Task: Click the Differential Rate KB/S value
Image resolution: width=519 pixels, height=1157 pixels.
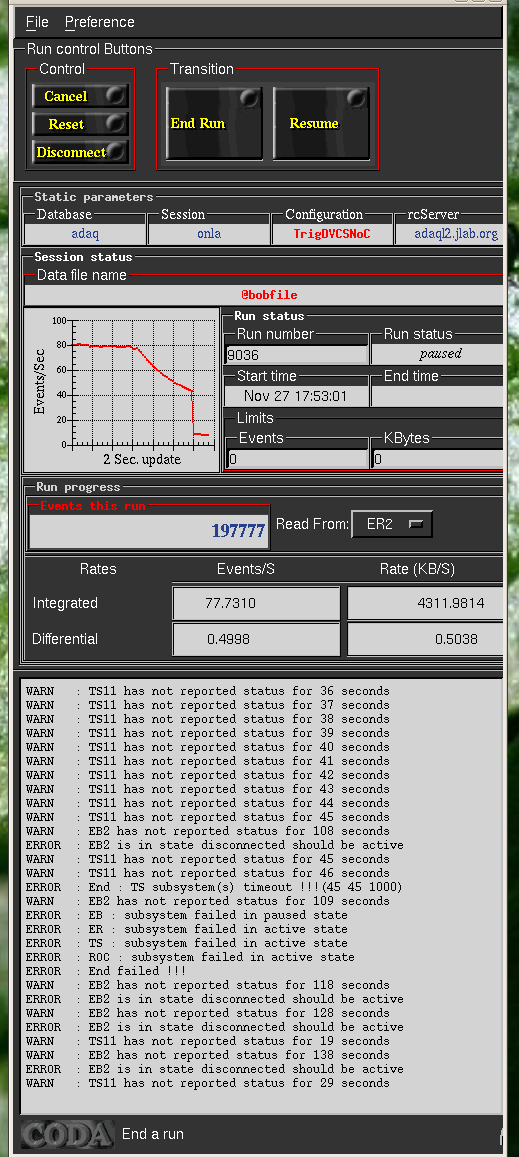Action: tap(426, 639)
